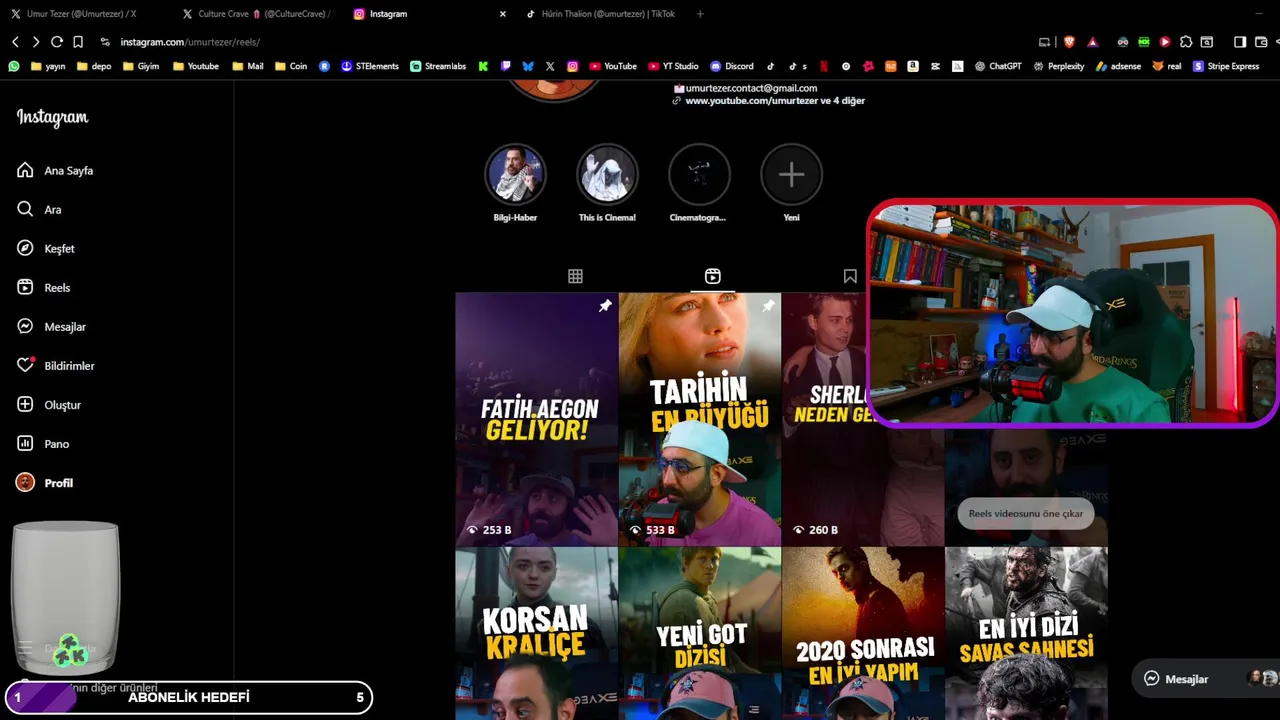Open ChatGPT bookmark
Image resolution: width=1280 pixels, height=720 pixels.
coord(998,66)
